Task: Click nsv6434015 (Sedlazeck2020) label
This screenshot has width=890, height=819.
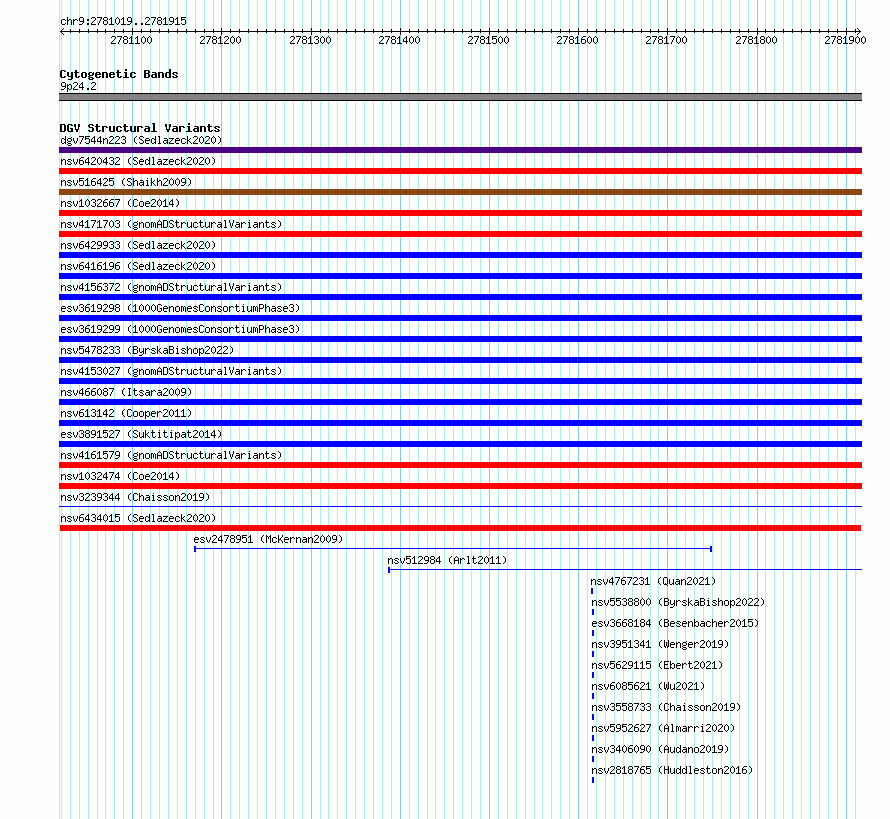Action: pyautogui.click(x=138, y=518)
